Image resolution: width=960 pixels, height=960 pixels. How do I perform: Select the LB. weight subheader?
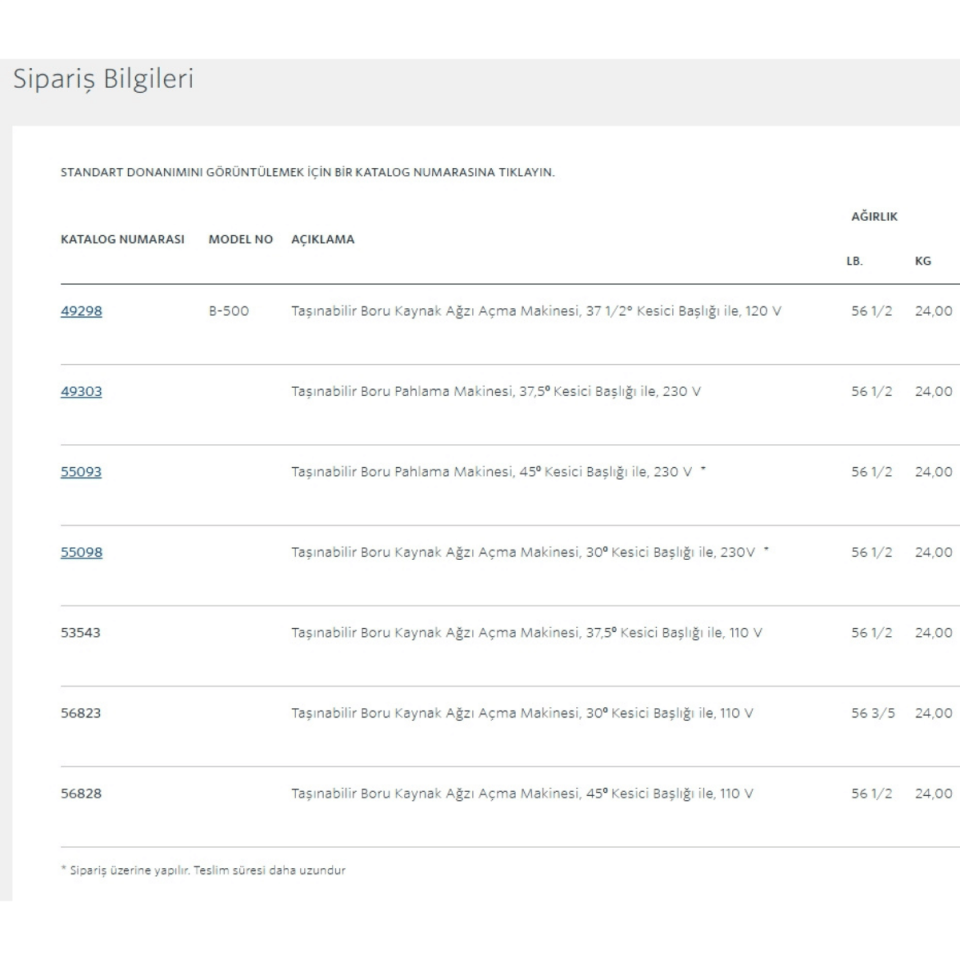pos(854,261)
